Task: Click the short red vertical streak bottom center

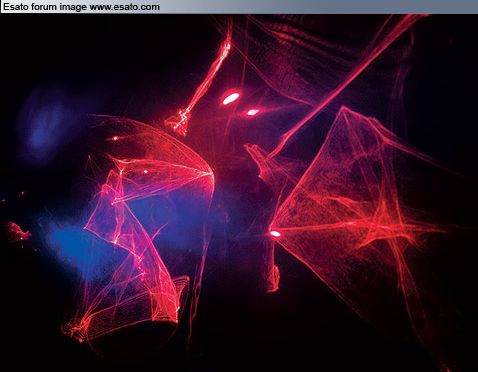Action: click(x=273, y=278)
